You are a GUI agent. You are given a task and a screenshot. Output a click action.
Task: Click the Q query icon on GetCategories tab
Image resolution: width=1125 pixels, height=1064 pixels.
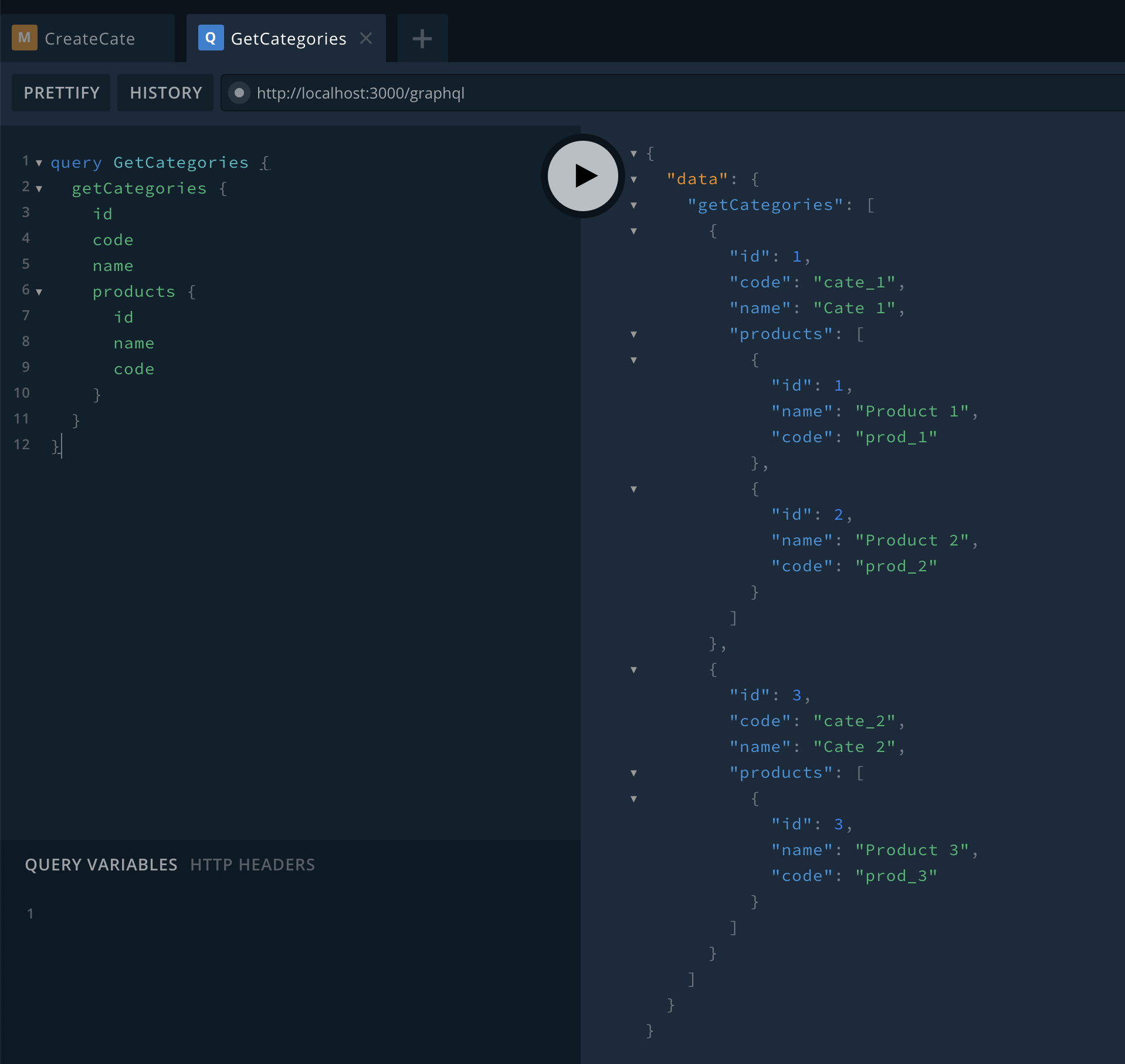point(211,38)
